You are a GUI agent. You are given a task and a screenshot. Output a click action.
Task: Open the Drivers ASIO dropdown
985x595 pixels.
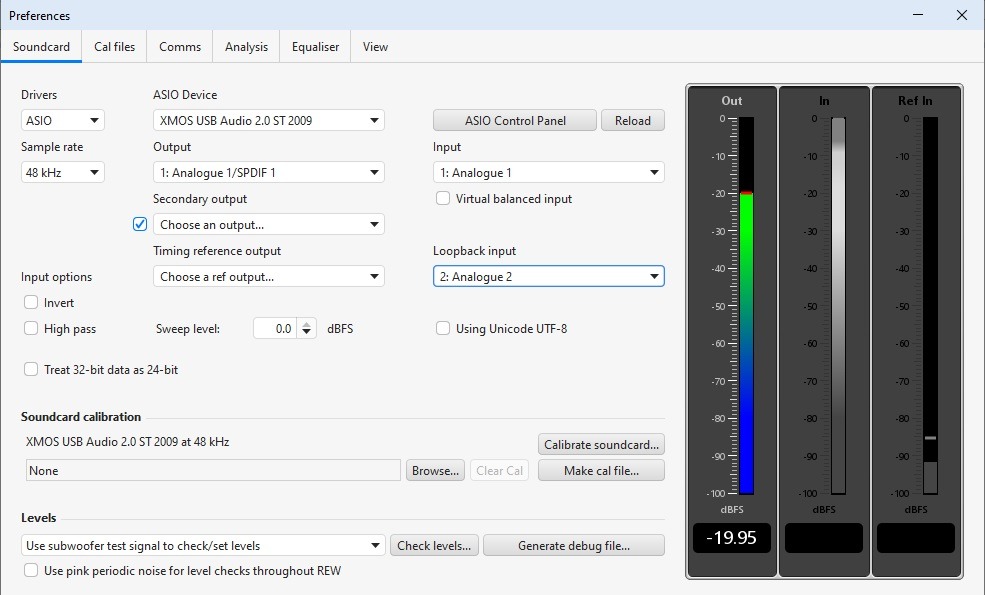63,120
